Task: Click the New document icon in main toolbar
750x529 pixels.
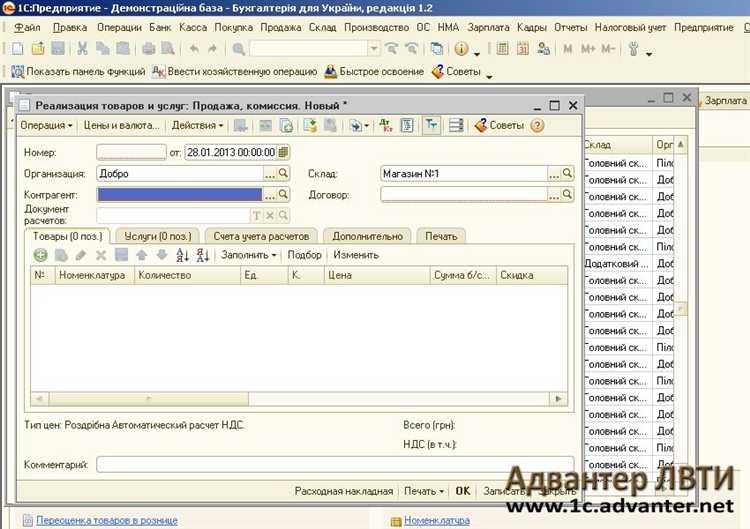Action: 17,48
